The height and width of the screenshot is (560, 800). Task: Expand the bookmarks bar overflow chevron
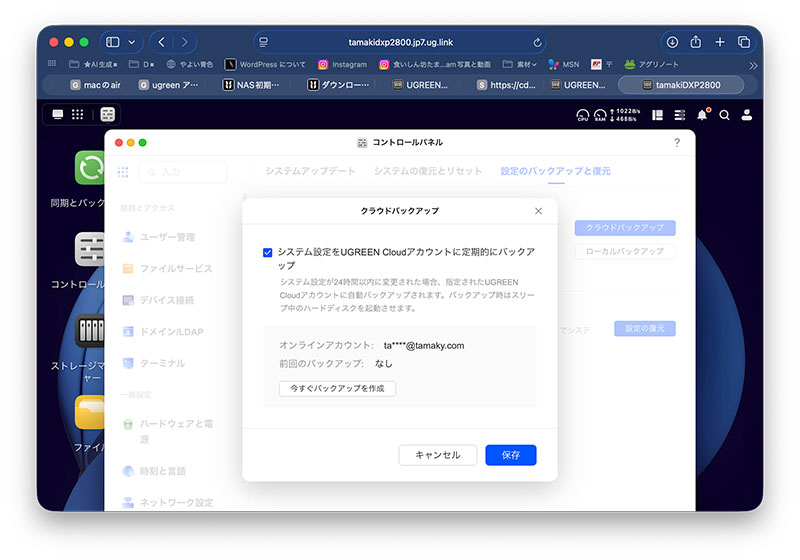click(x=753, y=65)
